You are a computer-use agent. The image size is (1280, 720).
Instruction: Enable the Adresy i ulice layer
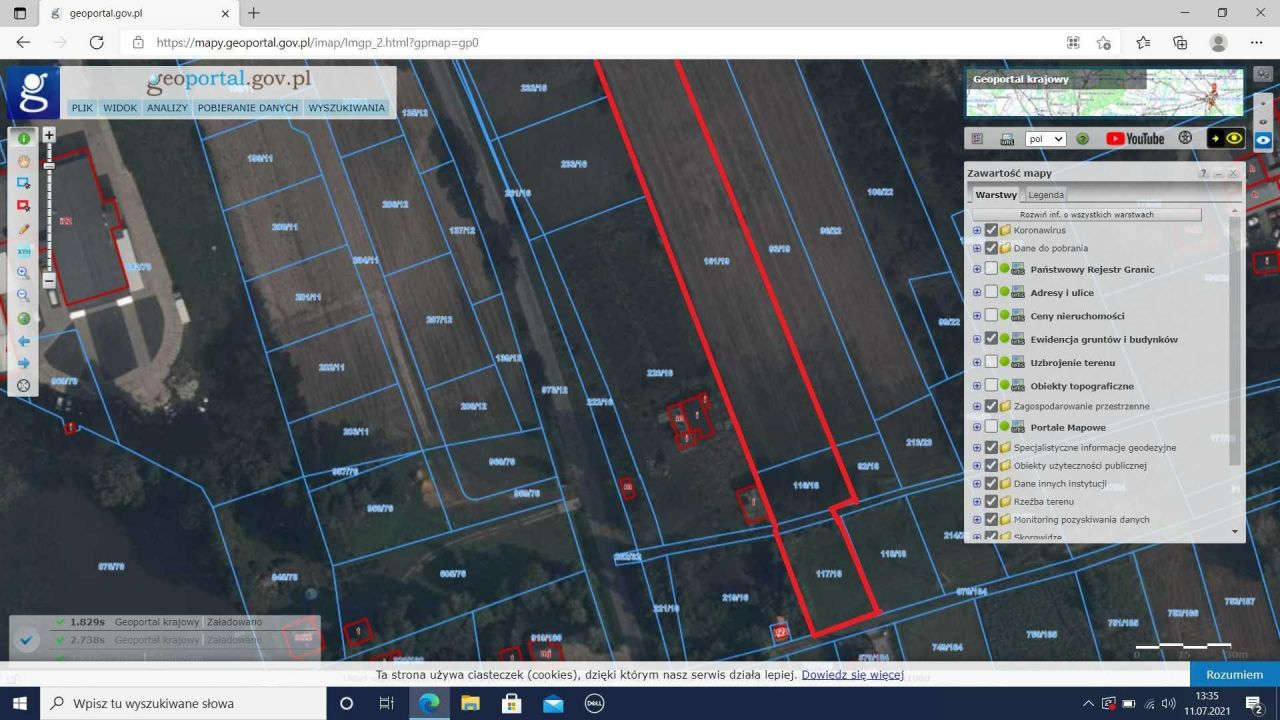point(991,292)
